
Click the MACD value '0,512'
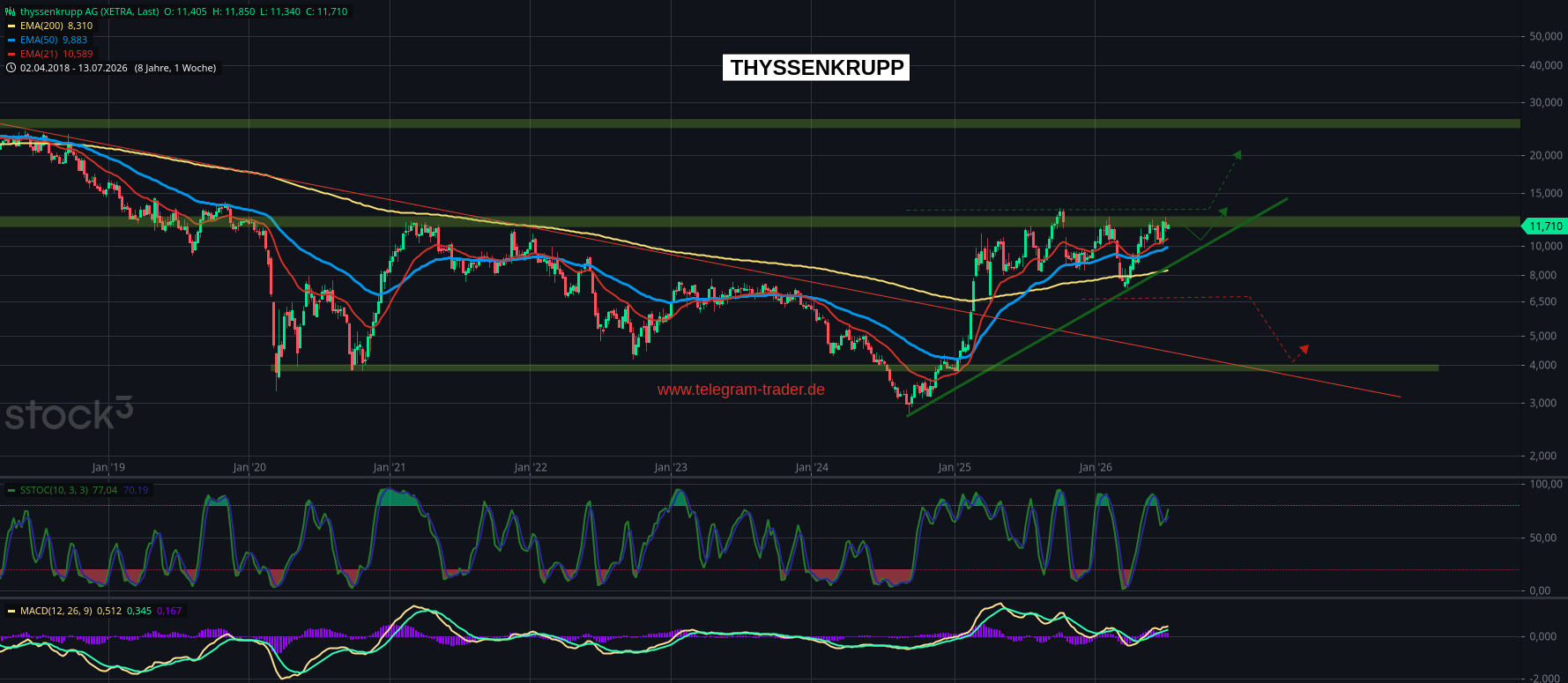[109, 611]
